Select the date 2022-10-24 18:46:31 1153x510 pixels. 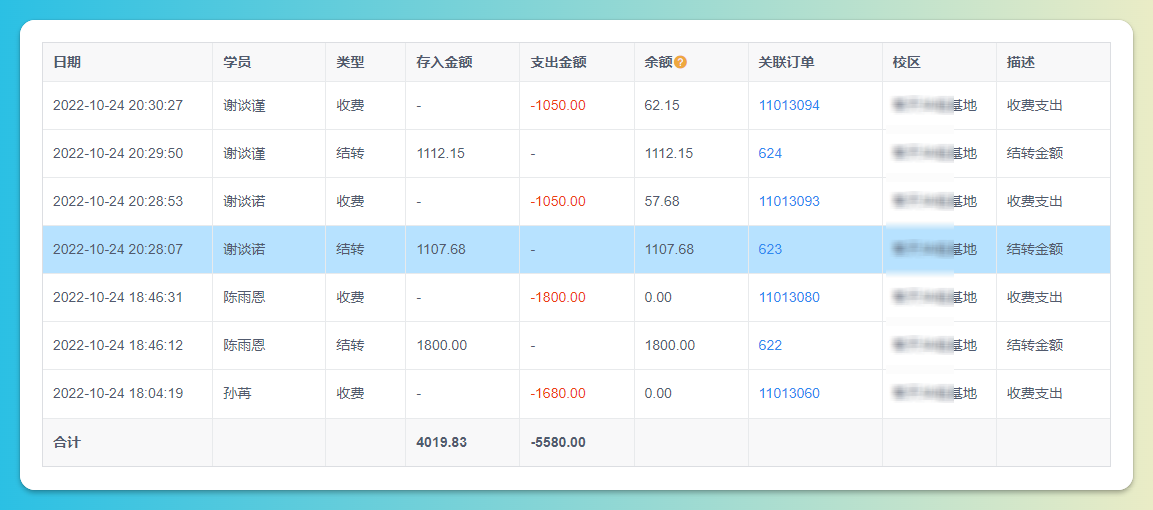[118, 298]
